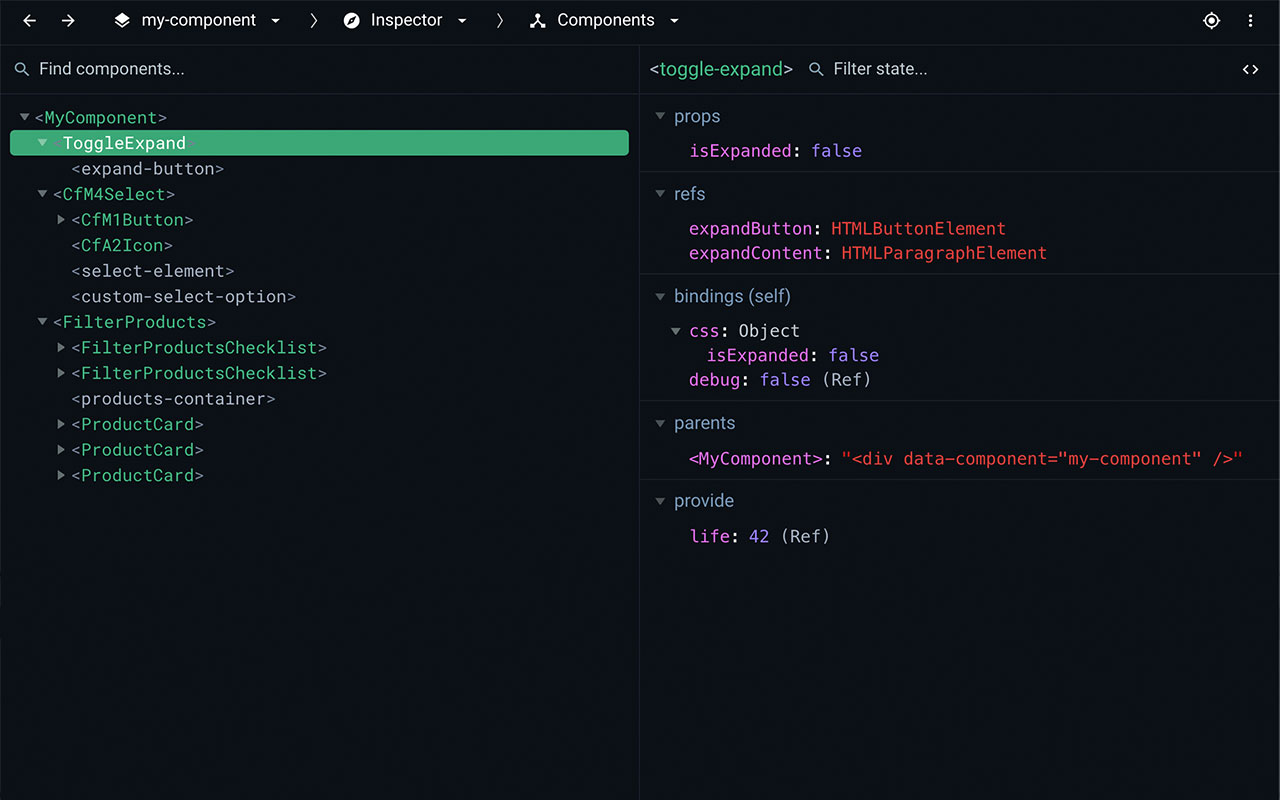The width and height of the screenshot is (1280, 800).
Task: Focus the Find components search field
Action: 320,69
